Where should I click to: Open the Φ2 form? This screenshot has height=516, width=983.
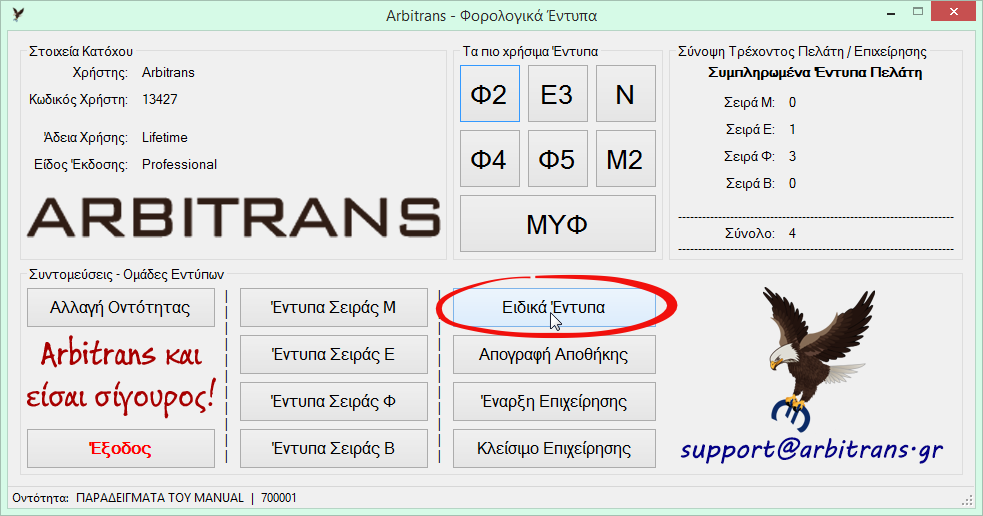(x=490, y=93)
